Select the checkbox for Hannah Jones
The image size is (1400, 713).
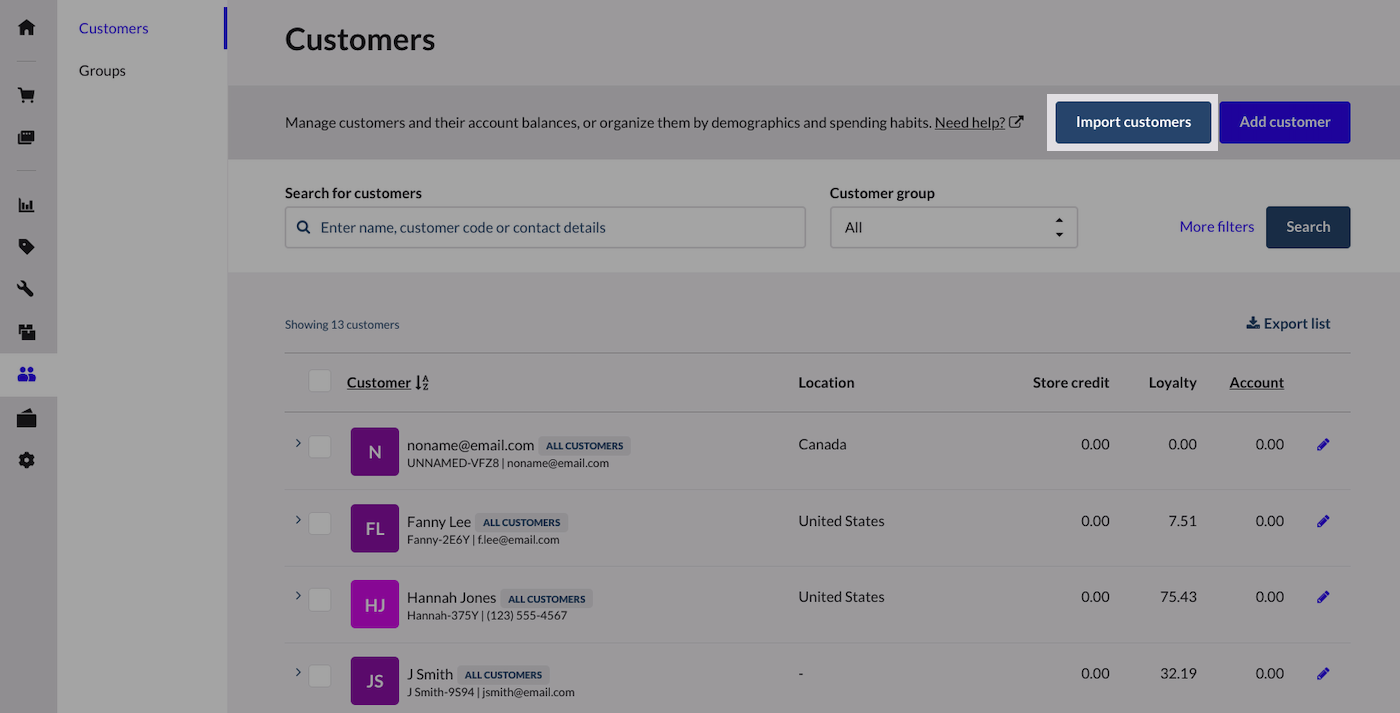coord(320,599)
